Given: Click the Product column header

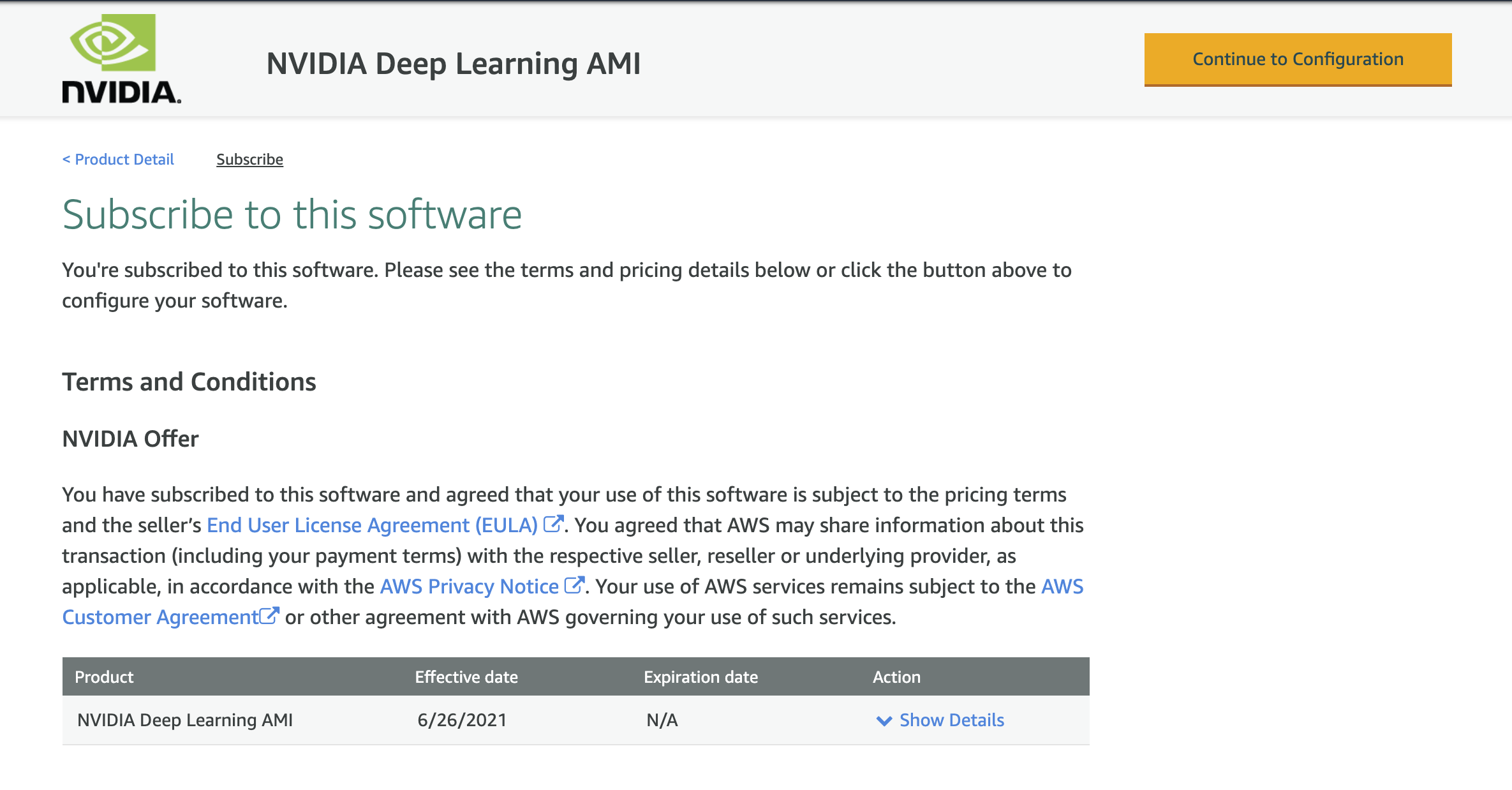Looking at the screenshot, I should pos(104,677).
